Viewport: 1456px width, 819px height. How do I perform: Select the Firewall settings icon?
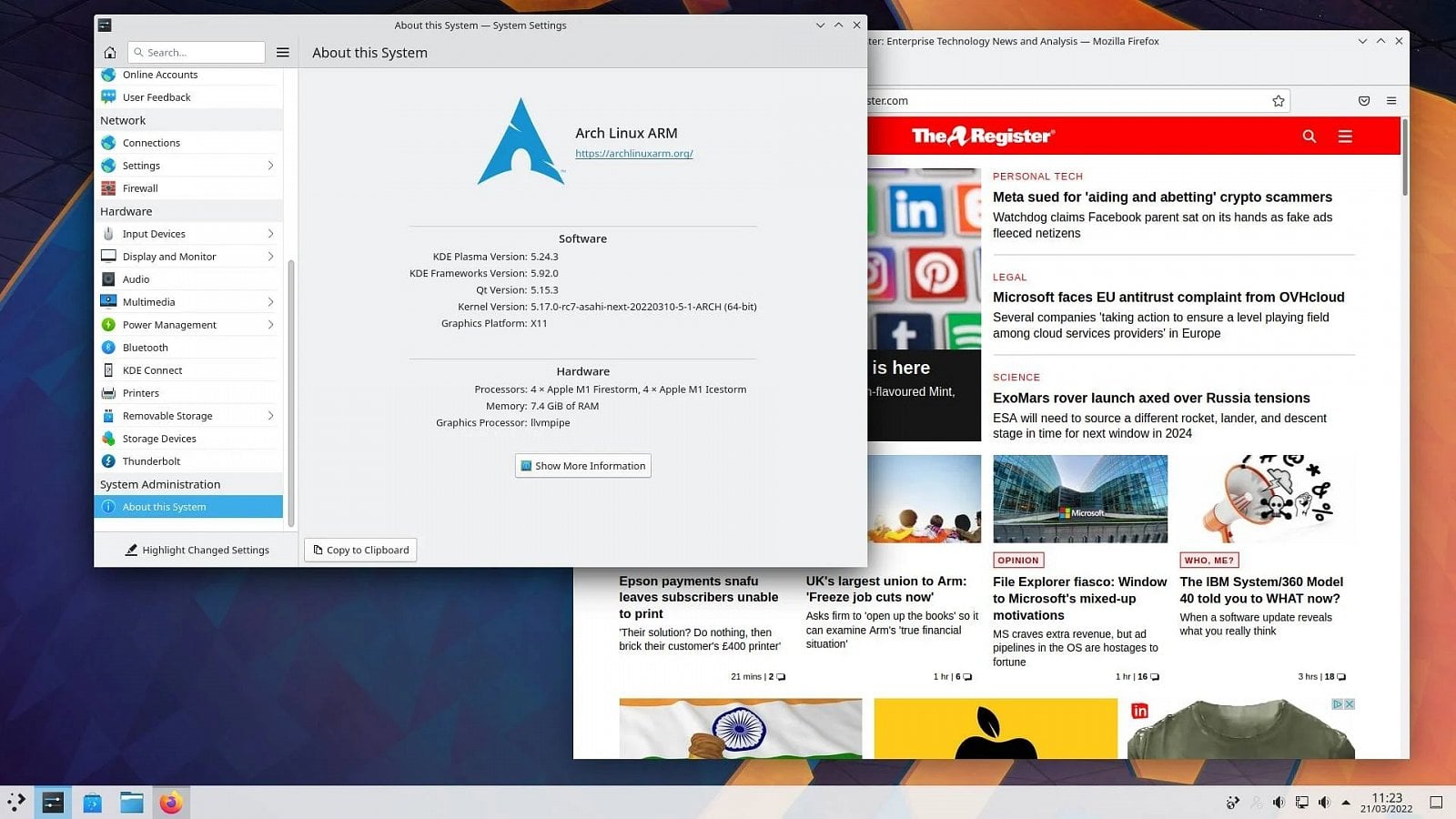point(110,187)
